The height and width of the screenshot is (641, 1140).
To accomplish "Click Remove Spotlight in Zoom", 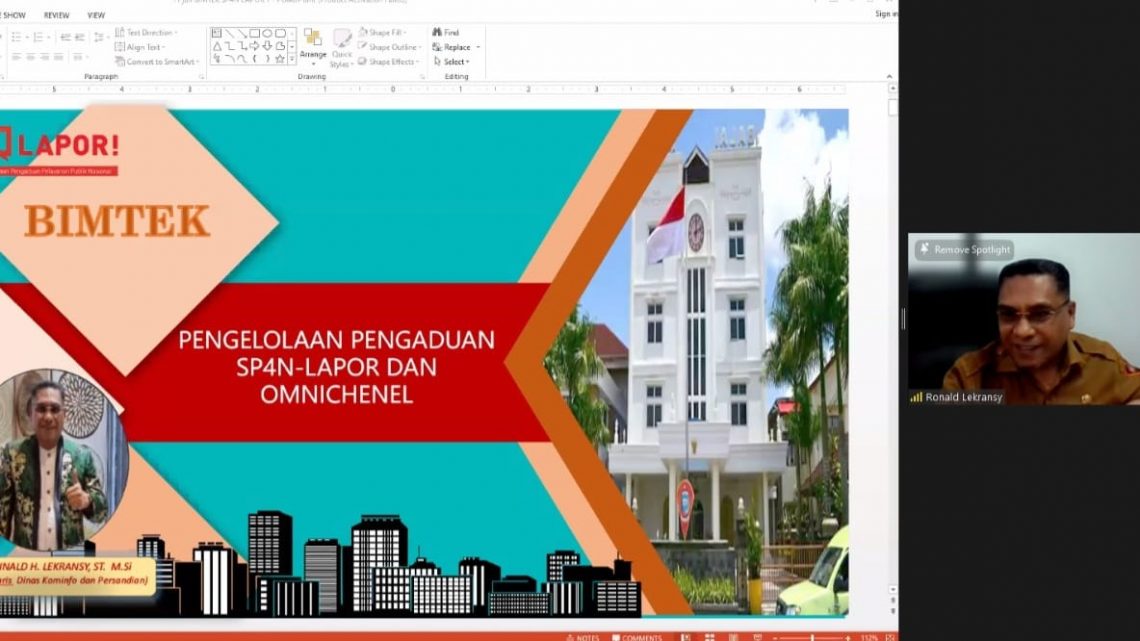I will [x=964, y=249].
